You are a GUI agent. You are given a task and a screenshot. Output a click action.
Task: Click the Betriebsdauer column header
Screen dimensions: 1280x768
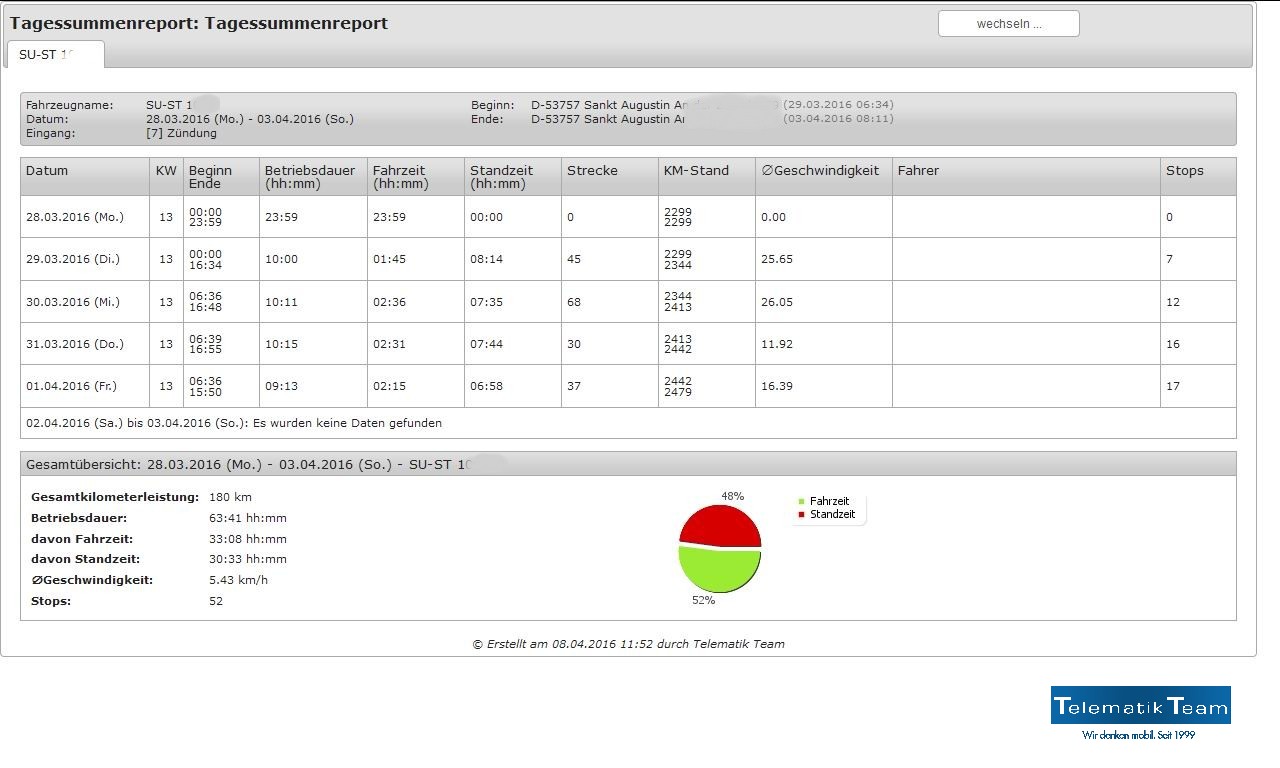(x=310, y=177)
